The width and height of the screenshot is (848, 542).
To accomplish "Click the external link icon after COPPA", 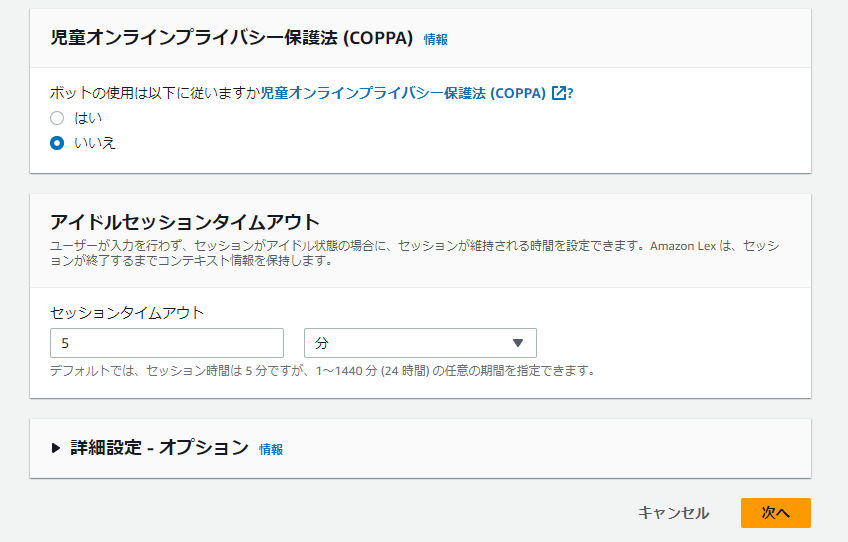I will pos(559,93).
